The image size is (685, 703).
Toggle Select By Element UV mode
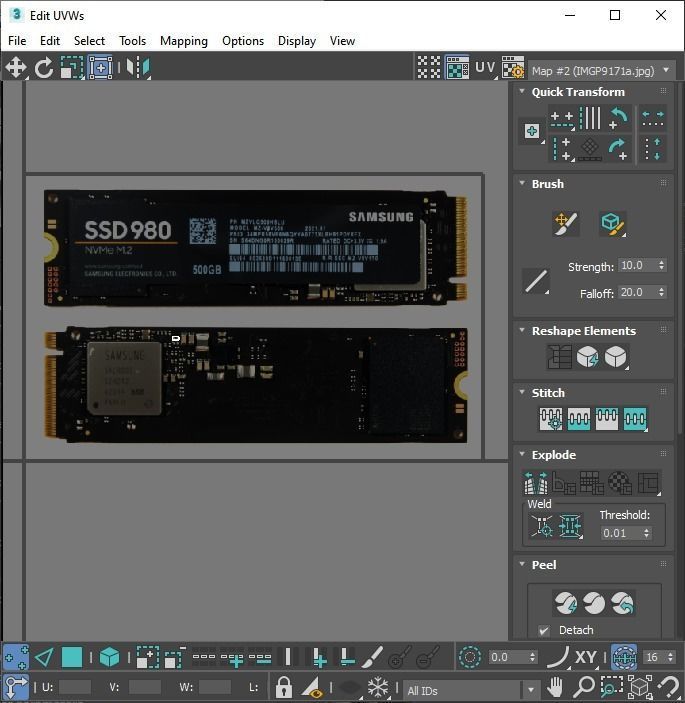coord(109,657)
